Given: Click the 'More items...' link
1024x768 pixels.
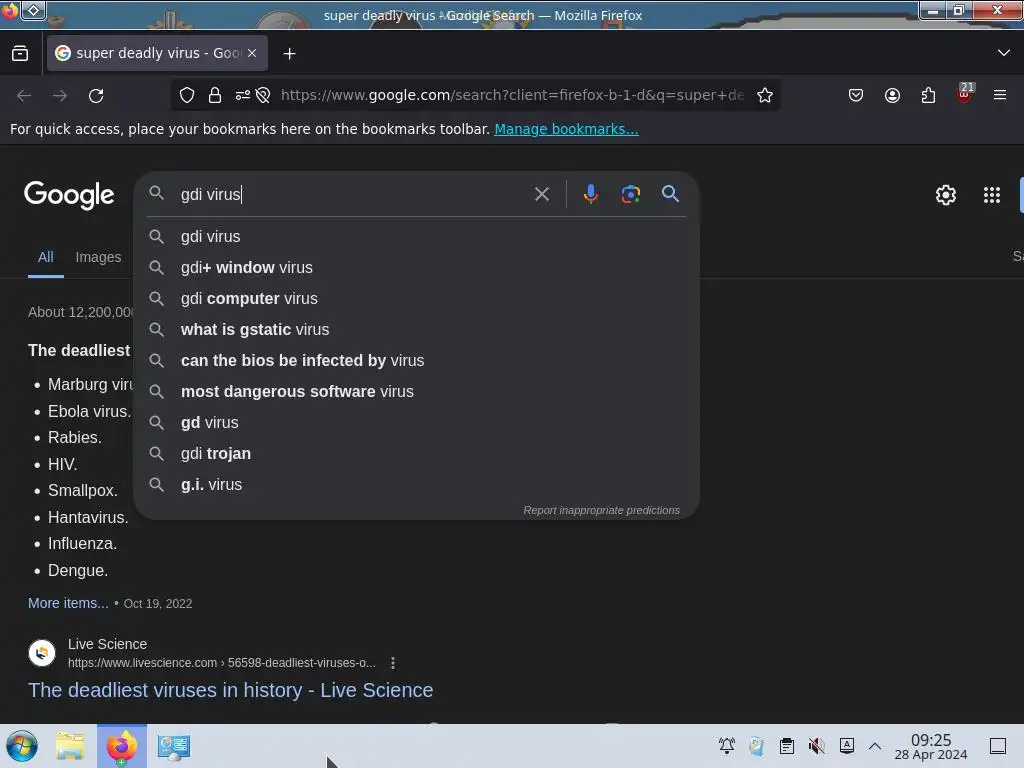Looking at the screenshot, I should pos(68,603).
